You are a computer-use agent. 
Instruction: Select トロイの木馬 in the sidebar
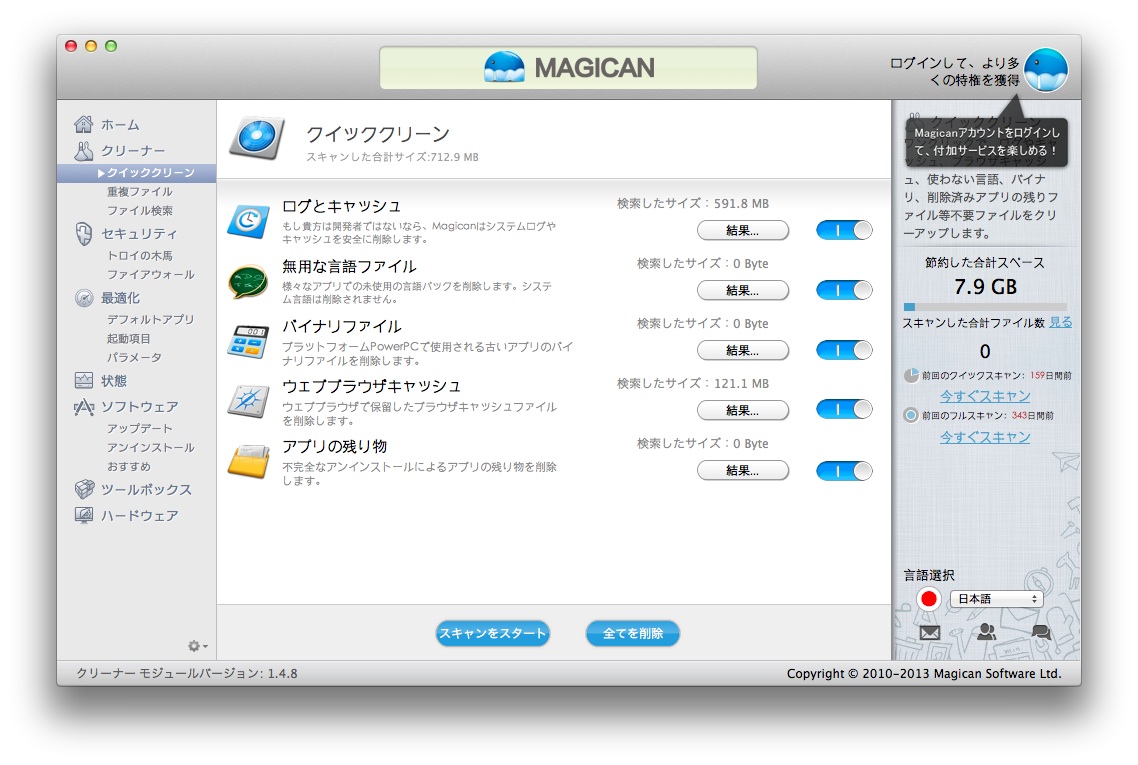click(x=139, y=255)
